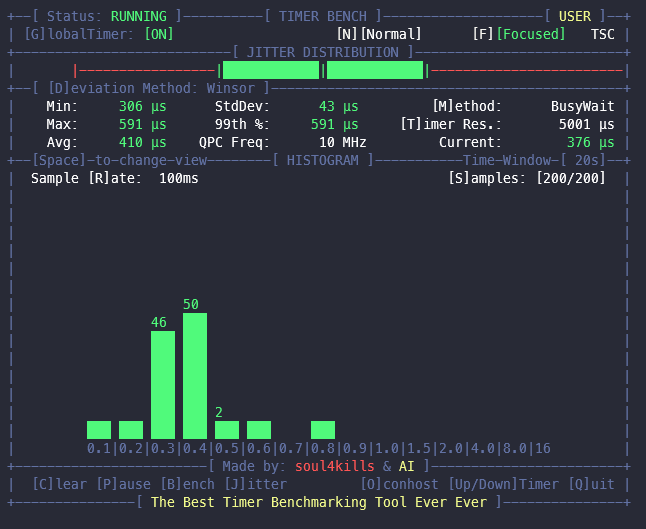Click The Best Timer Benchmarking Tool footer text
Image resolution: width=646 pixels, height=529 pixels.
[x=318, y=502]
